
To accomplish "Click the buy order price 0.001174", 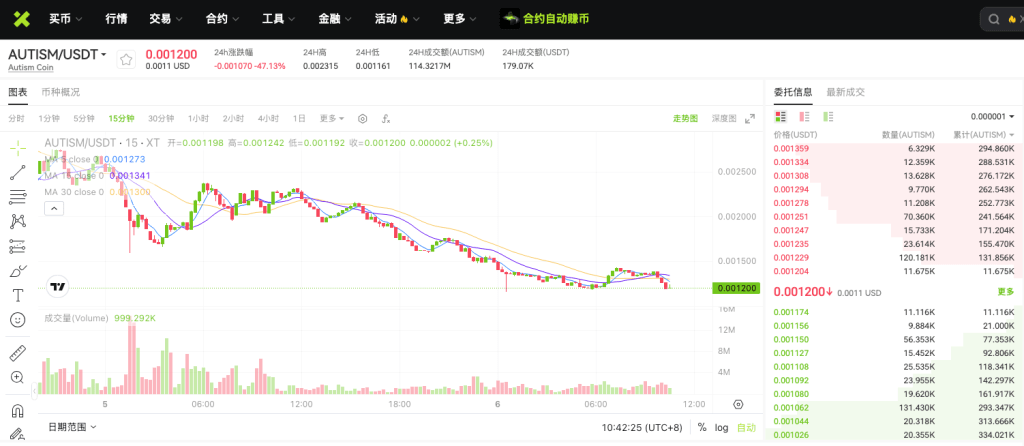I will tap(791, 312).
